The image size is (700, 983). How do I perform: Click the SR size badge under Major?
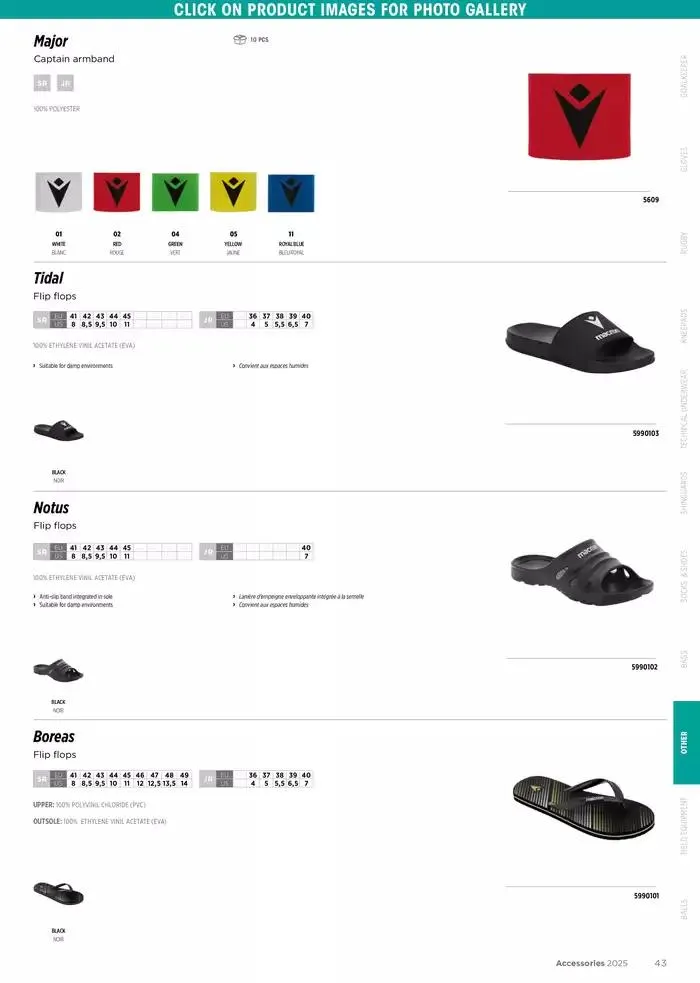pos(42,83)
